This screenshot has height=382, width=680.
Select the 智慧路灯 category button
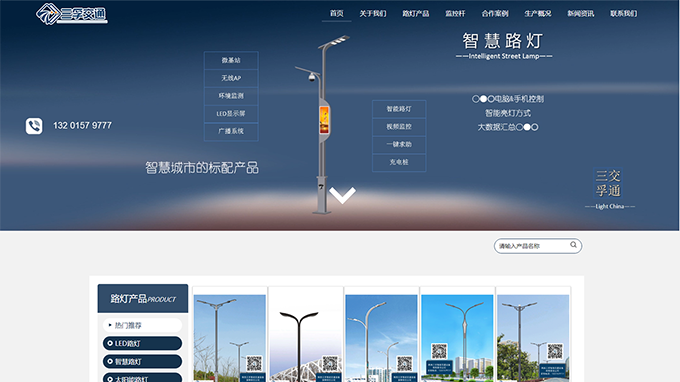142,362
